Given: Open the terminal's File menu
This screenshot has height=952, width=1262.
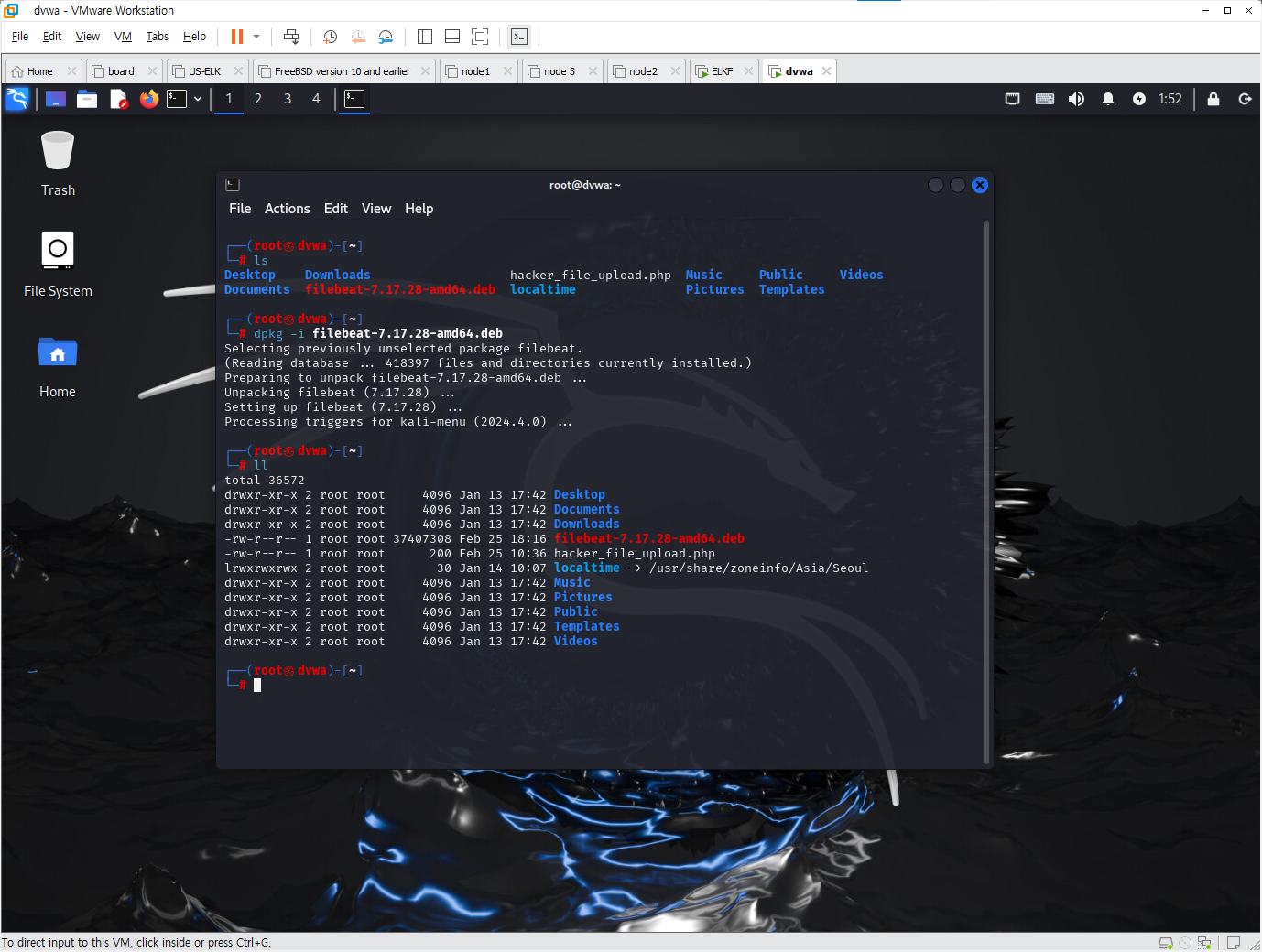Looking at the screenshot, I should point(240,209).
